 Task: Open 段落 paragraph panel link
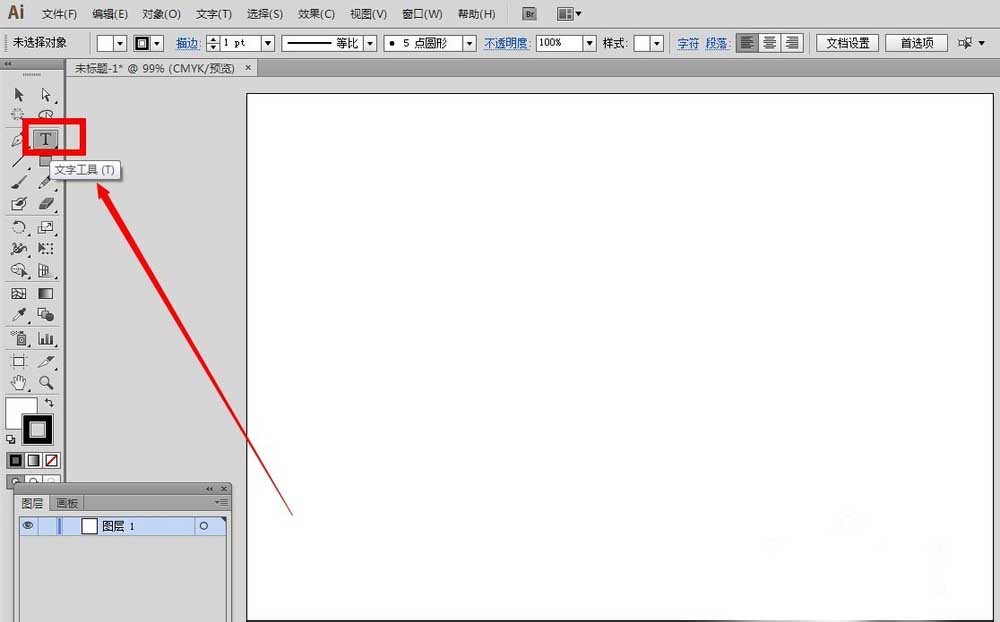point(717,43)
